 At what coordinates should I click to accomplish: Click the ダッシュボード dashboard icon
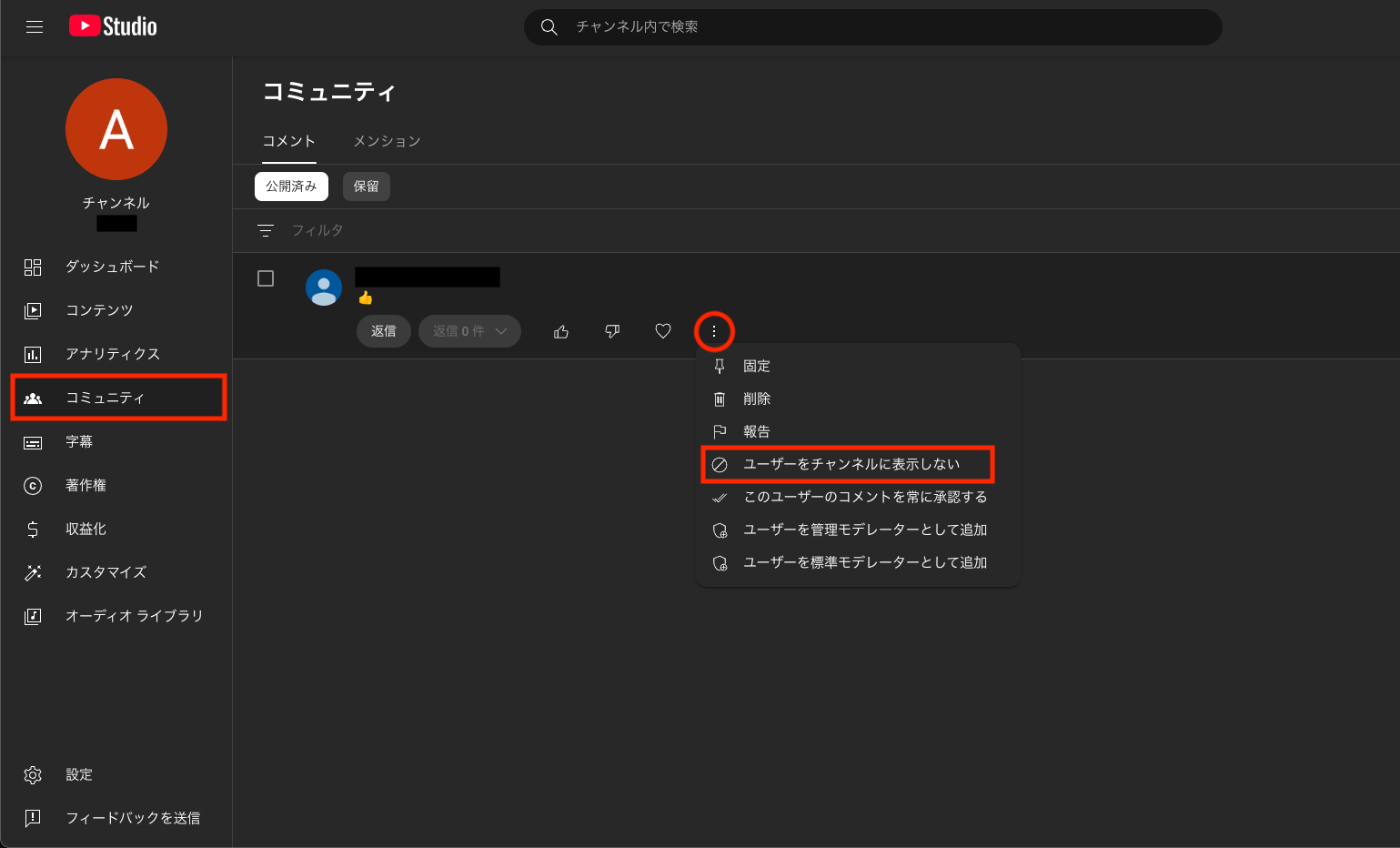33,267
